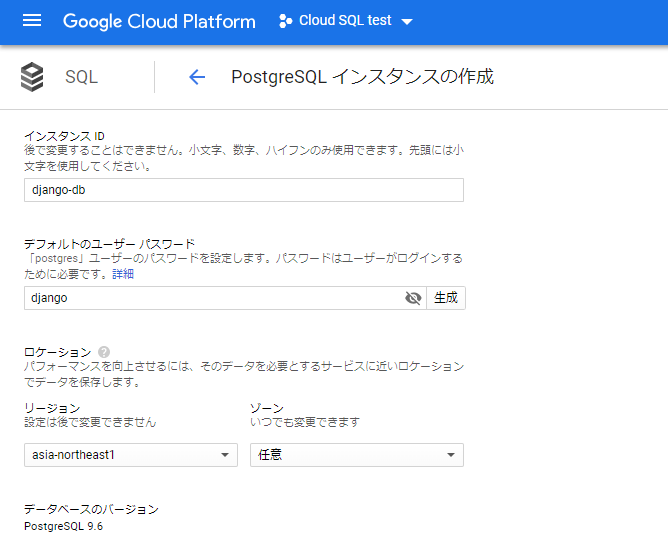Click the Cloud SQL test project dots icon

[x=285, y=21]
